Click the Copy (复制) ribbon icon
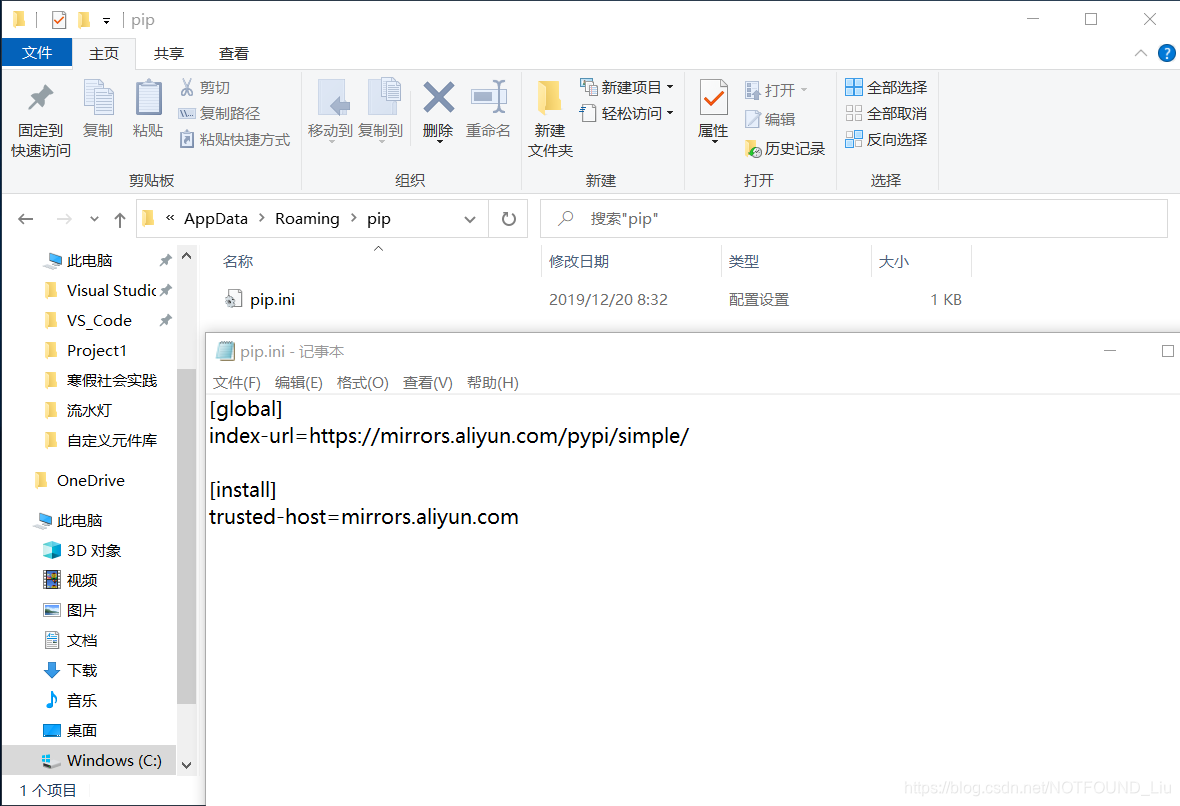The width and height of the screenshot is (1180, 806). click(x=98, y=98)
